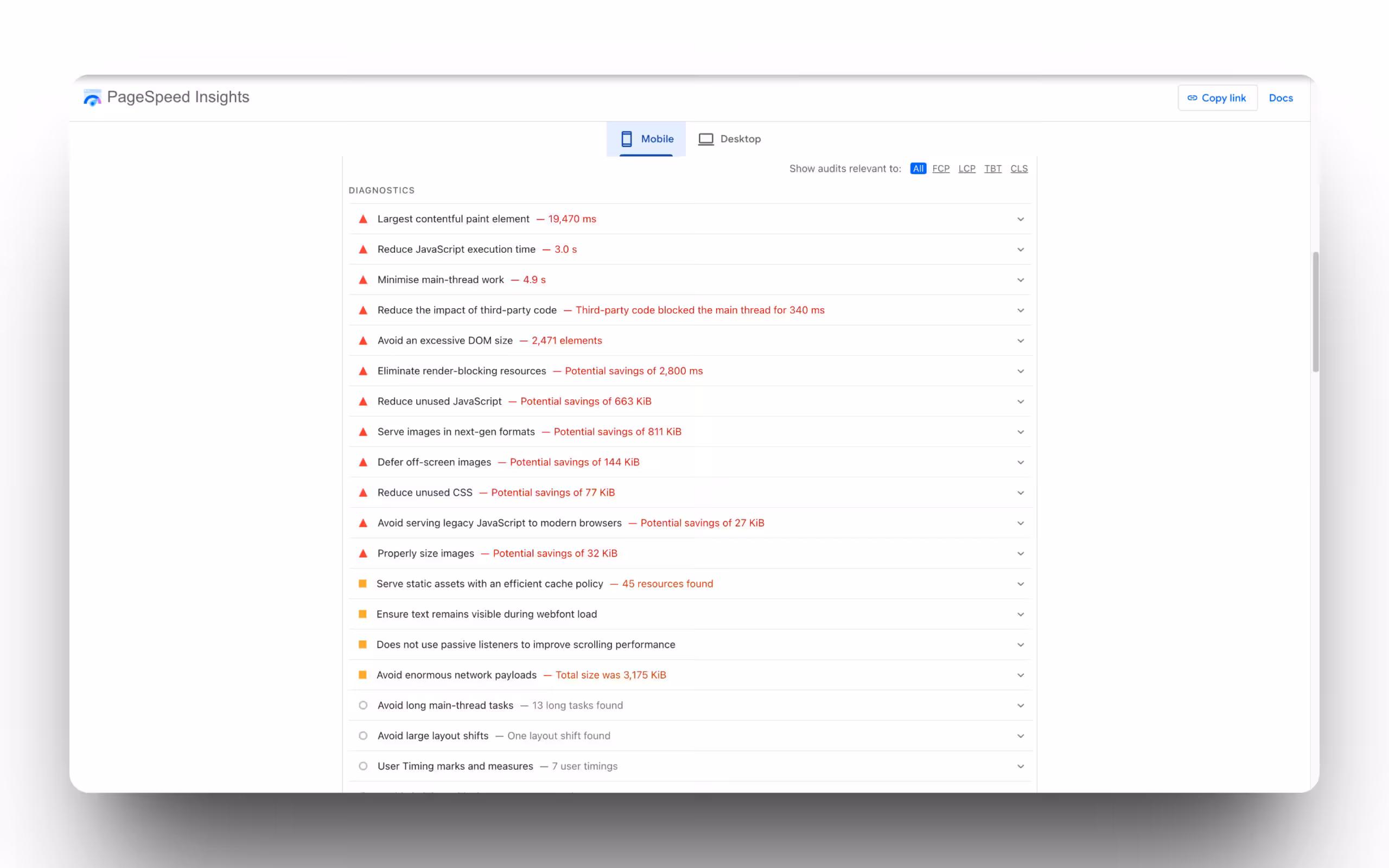Viewport: 1389px width, 868px height.
Task: Click grey circle beside Avoid large layout shifts
Action: click(x=363, y=736)
